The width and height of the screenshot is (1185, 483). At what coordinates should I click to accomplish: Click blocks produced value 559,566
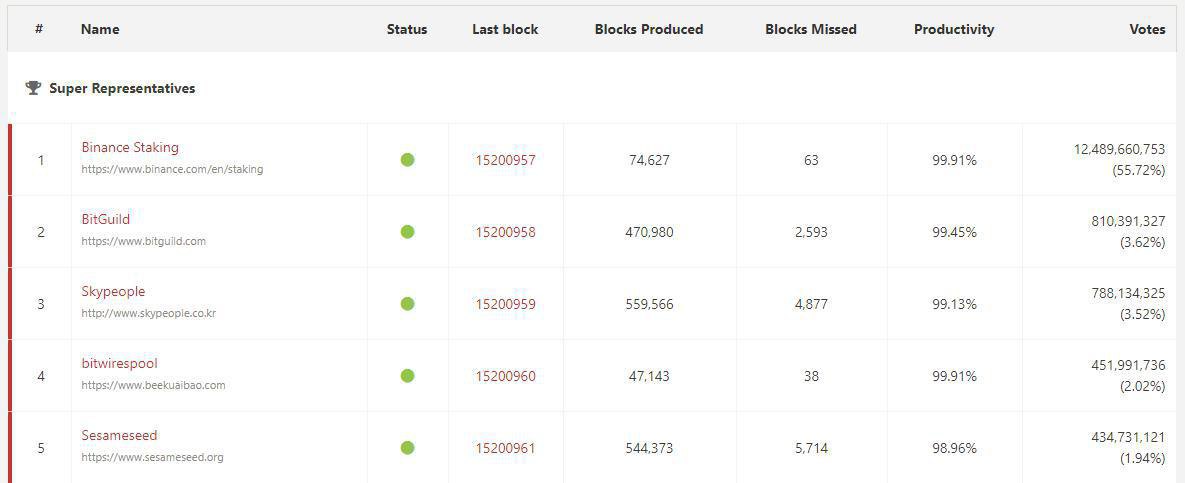click(x=649, y=305)
